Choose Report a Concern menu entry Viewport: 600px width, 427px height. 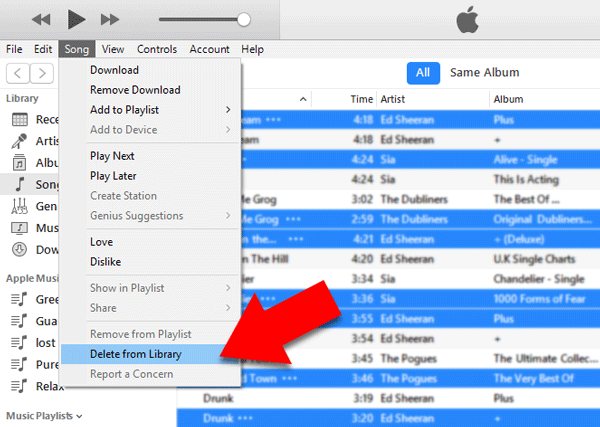point(150,374)
